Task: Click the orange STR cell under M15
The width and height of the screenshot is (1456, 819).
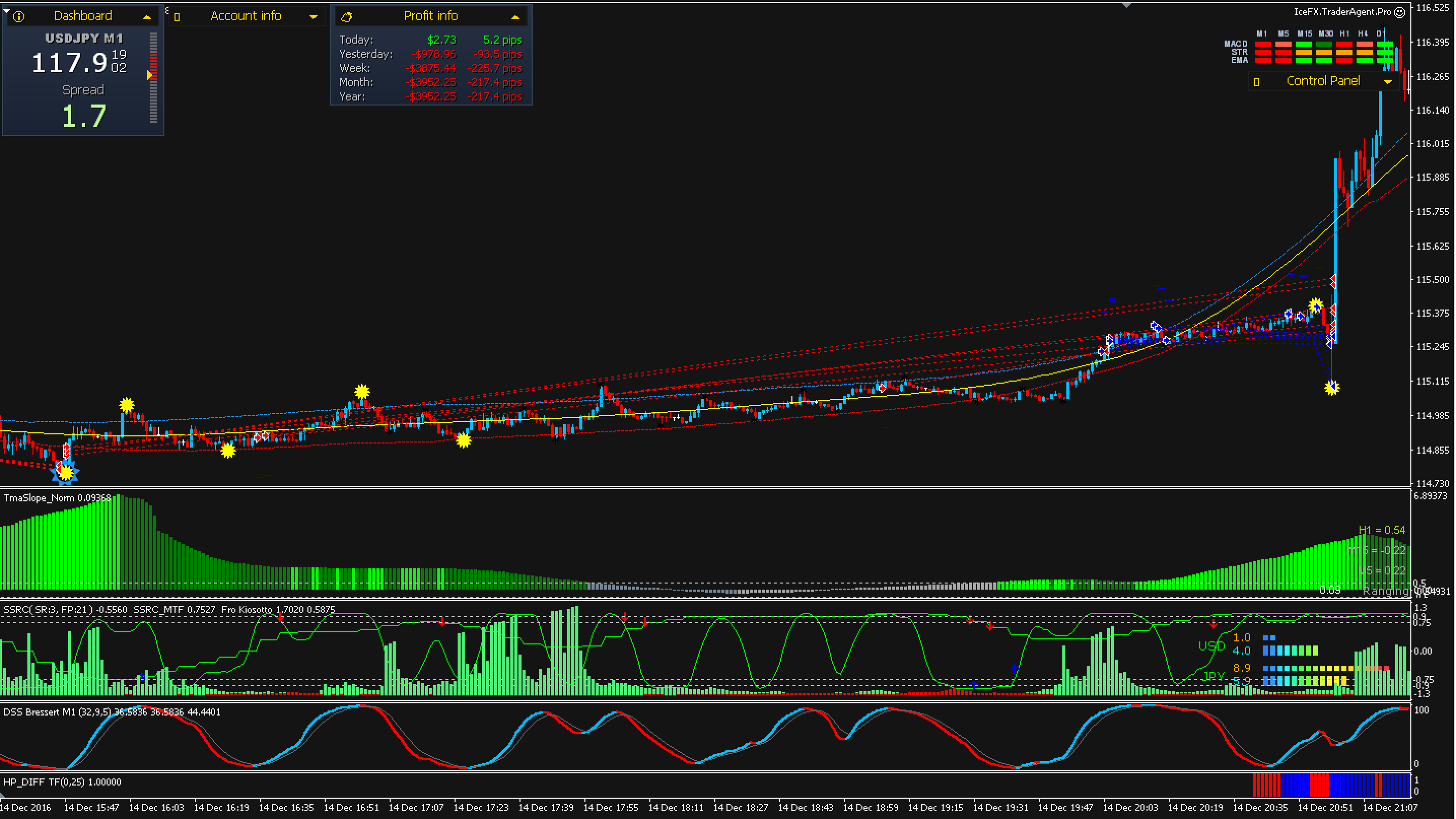Action: pos(1304,52)
